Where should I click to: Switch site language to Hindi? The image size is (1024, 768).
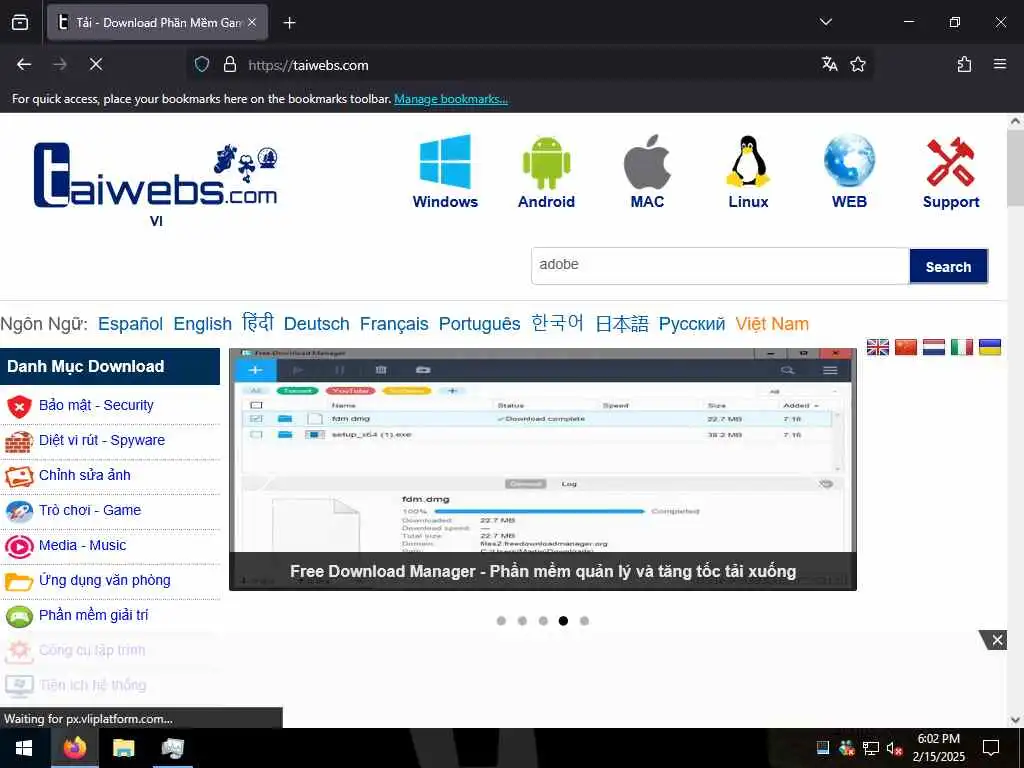pyautogui.click(x=257, y=323)
